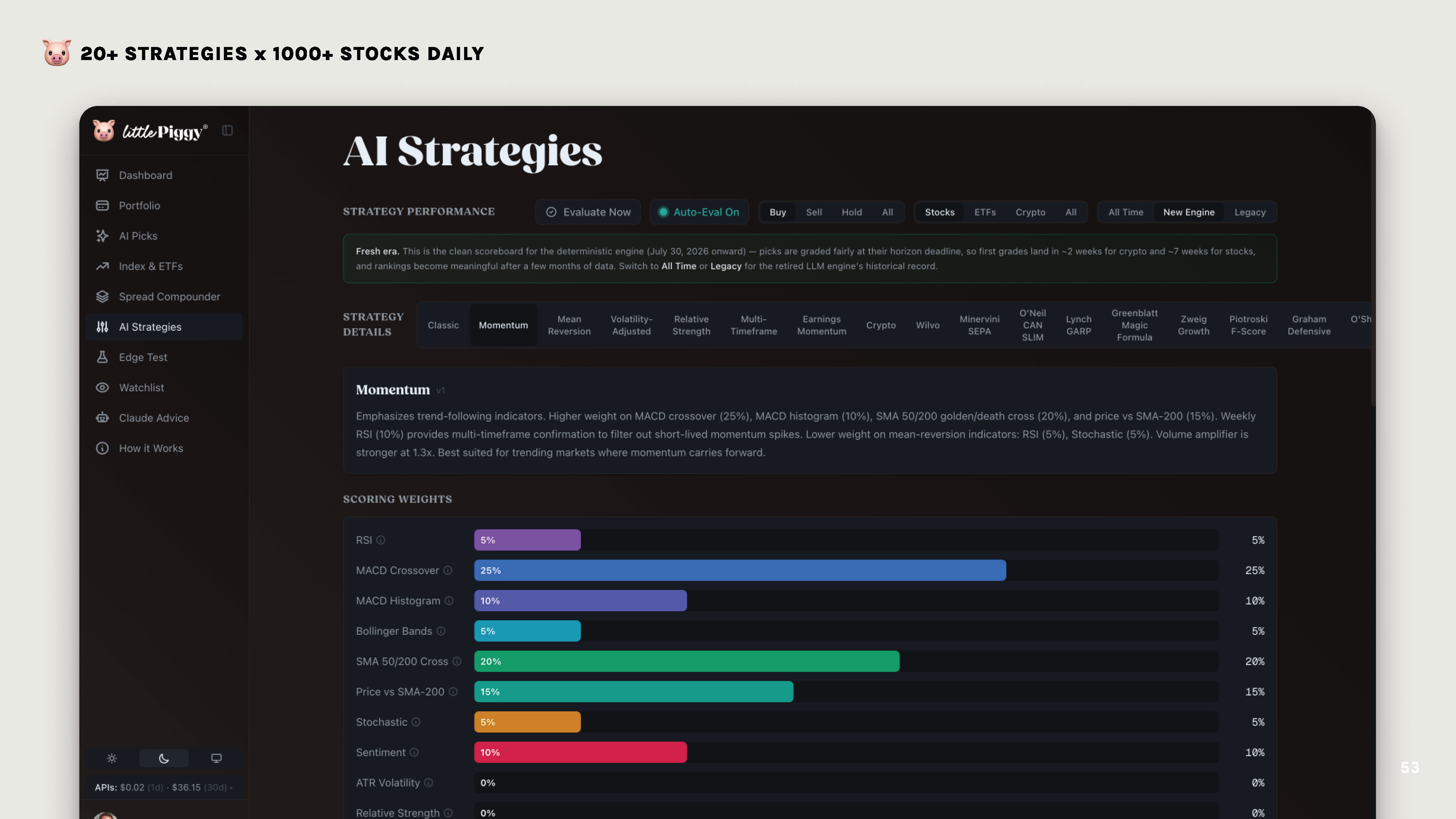Click the APIs cost status readout
Screen dimensions: 1456x819
[164, 787]
